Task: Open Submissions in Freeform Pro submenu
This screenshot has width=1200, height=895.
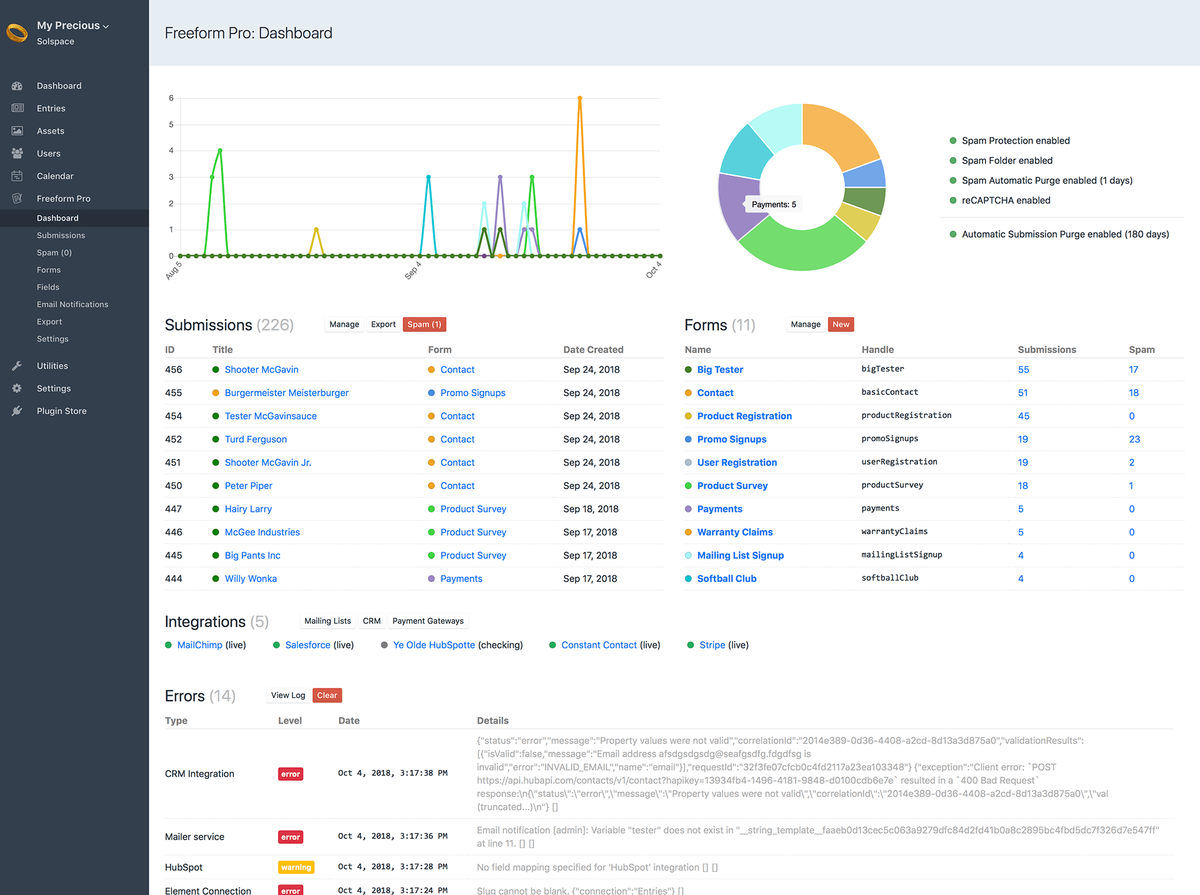Action: 61,235
